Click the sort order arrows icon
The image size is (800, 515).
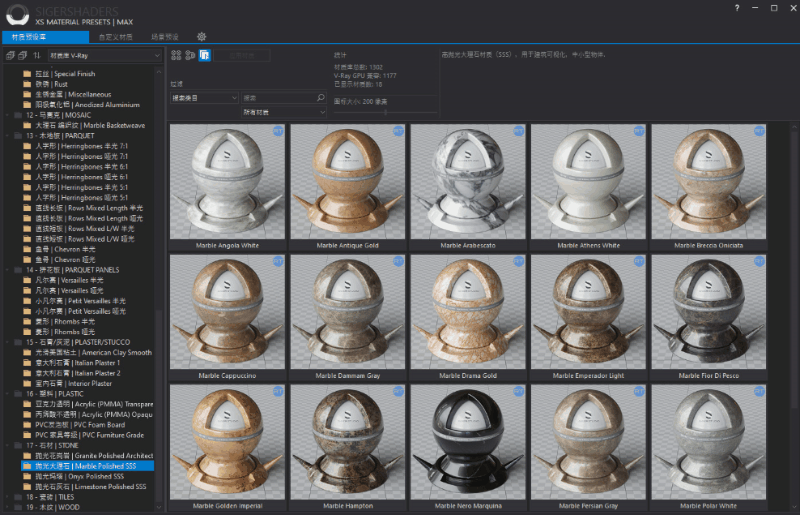[37, 56]
